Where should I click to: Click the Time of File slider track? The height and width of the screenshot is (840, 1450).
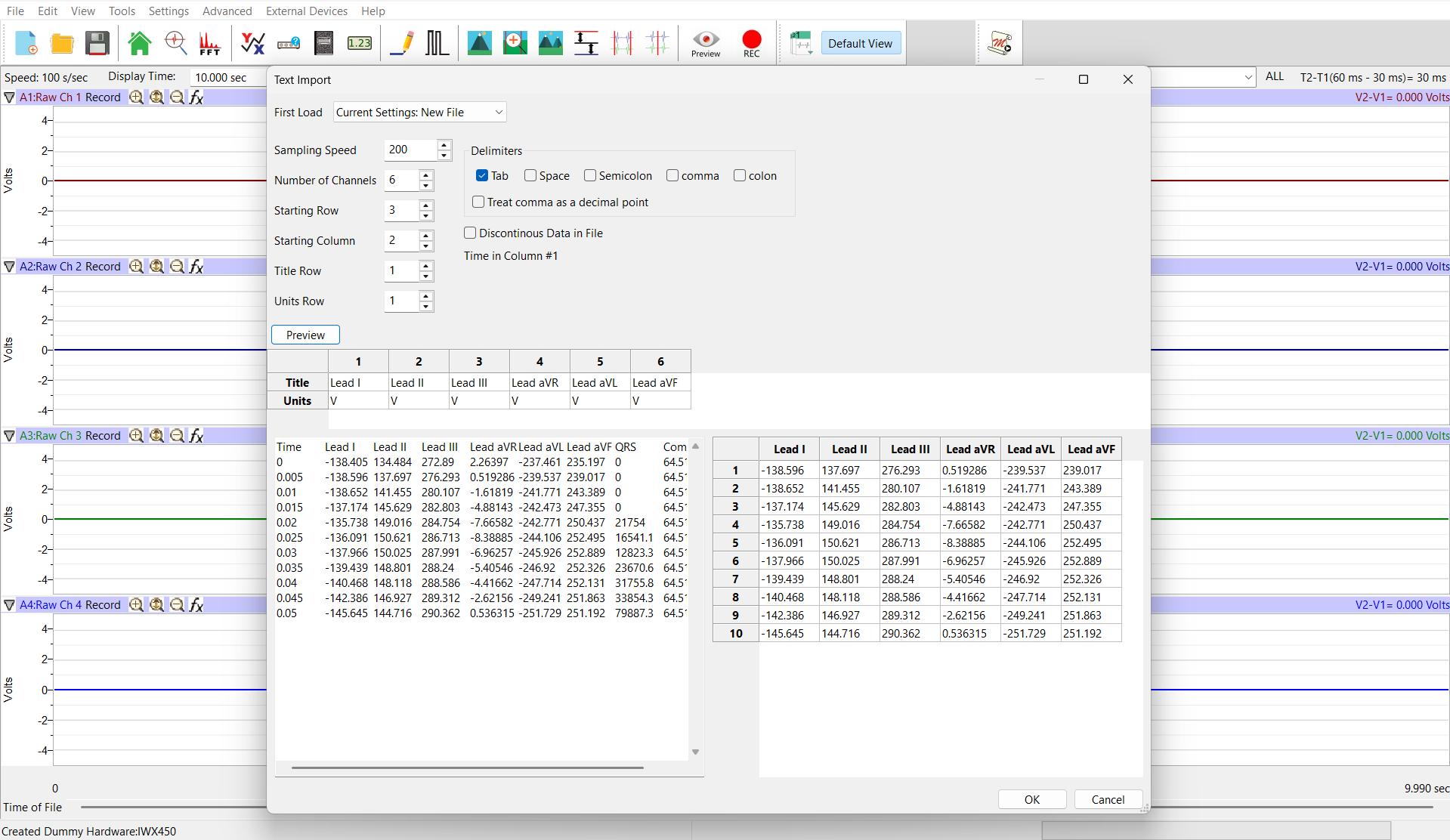[x=174, y=807]
